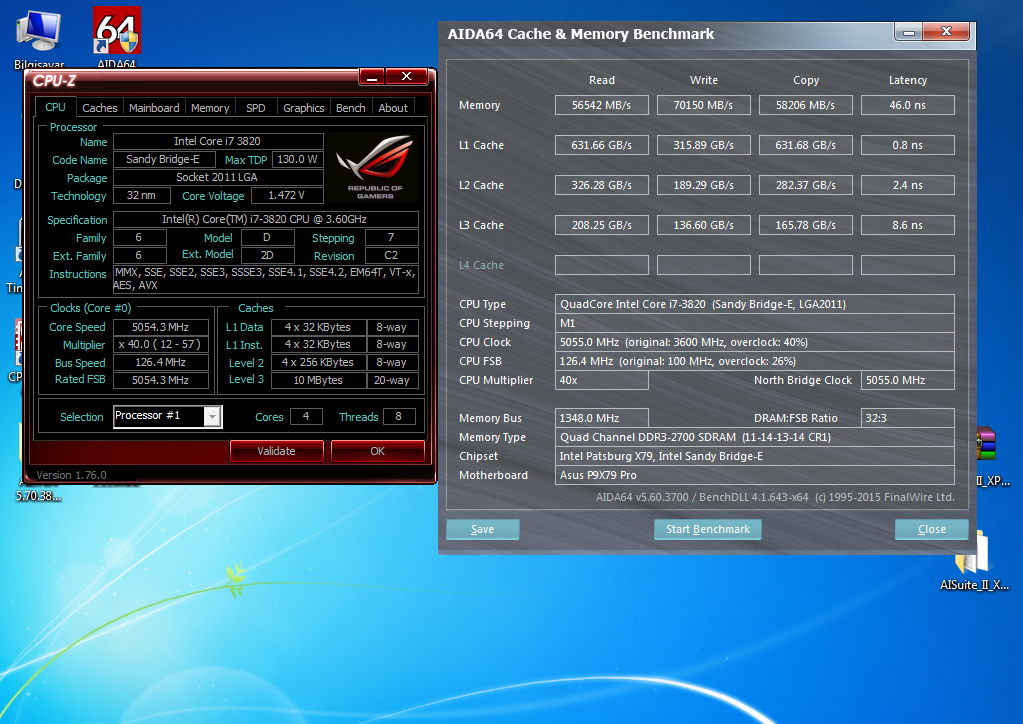Switch to the Mainboard tab in CPU-Z
1023x724 pixels.
pos(154,108)
